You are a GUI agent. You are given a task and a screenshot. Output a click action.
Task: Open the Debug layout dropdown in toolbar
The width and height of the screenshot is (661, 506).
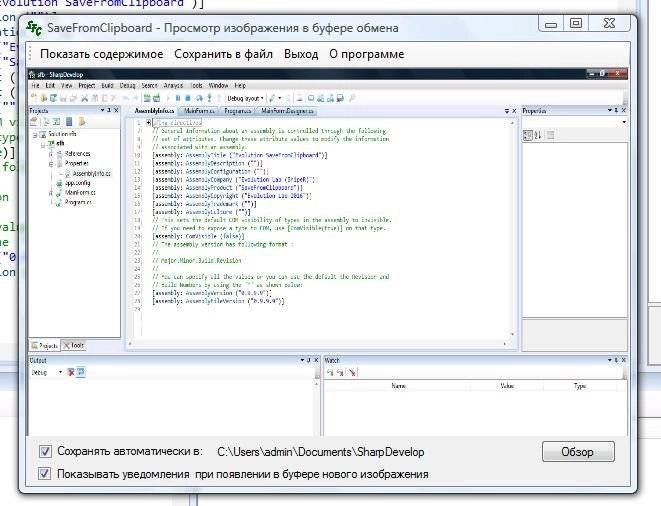click(245, 98)
